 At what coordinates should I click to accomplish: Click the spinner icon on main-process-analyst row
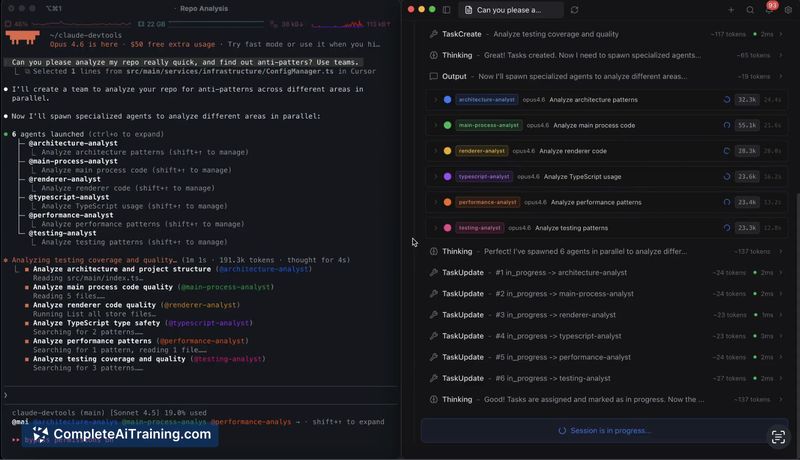coord(727,125)
